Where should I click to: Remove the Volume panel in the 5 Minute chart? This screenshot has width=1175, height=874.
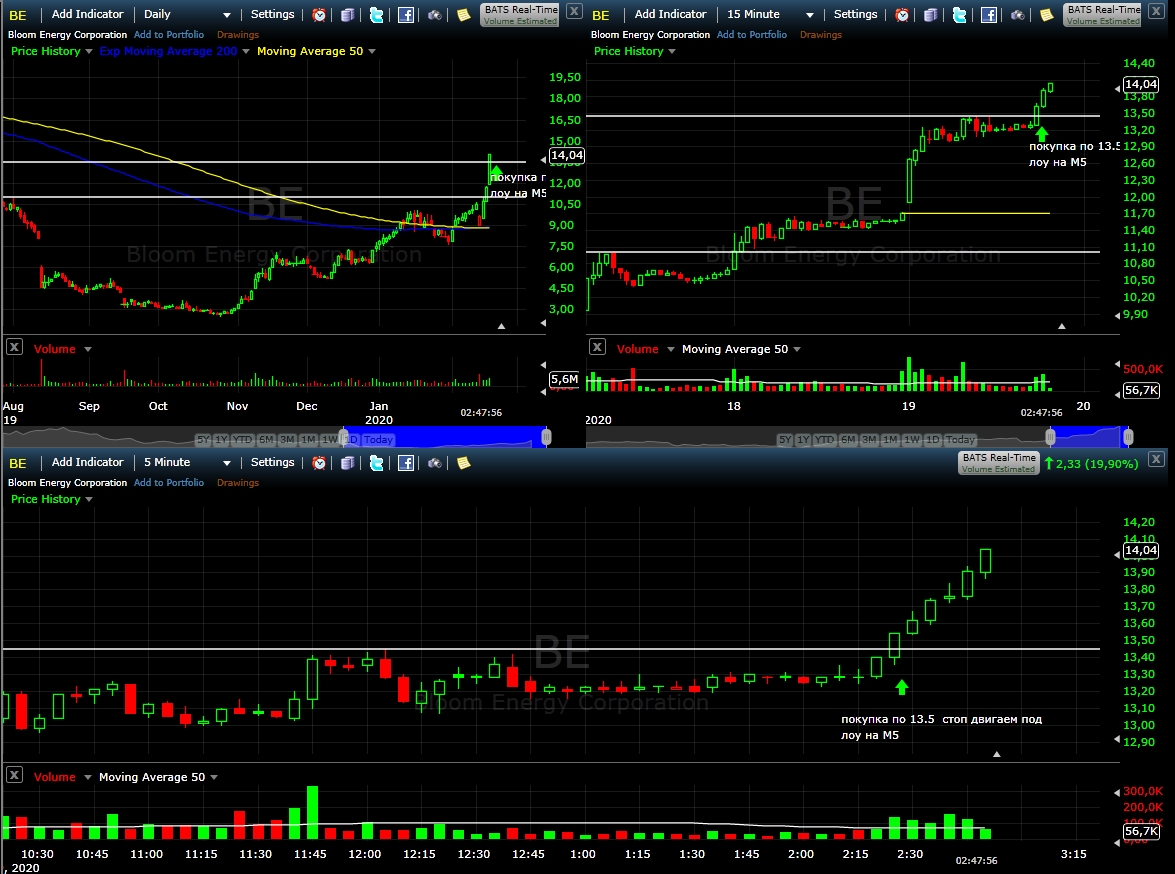tap(14, 775)
